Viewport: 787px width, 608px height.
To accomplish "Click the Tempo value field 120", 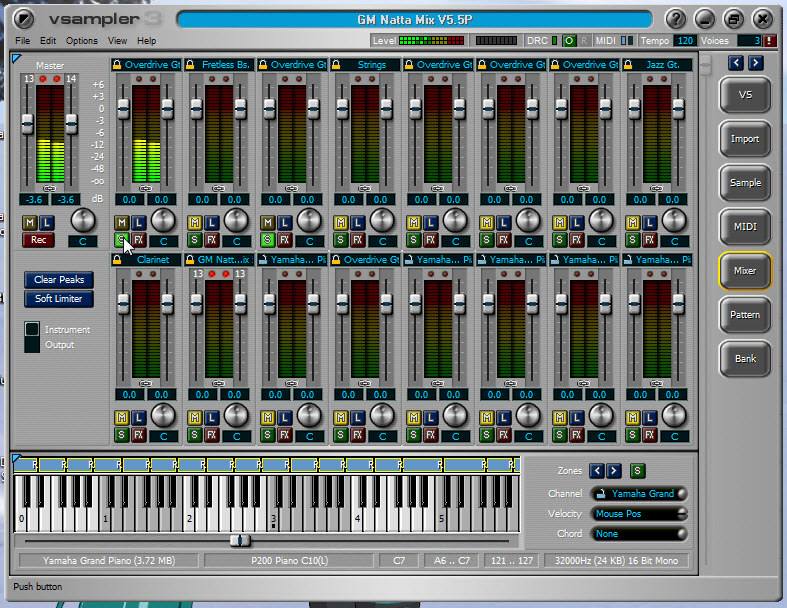I will 685,41.
